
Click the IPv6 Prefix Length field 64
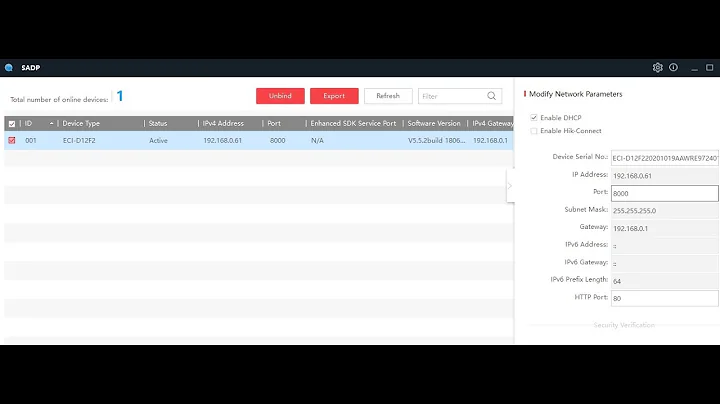point(664,281)
